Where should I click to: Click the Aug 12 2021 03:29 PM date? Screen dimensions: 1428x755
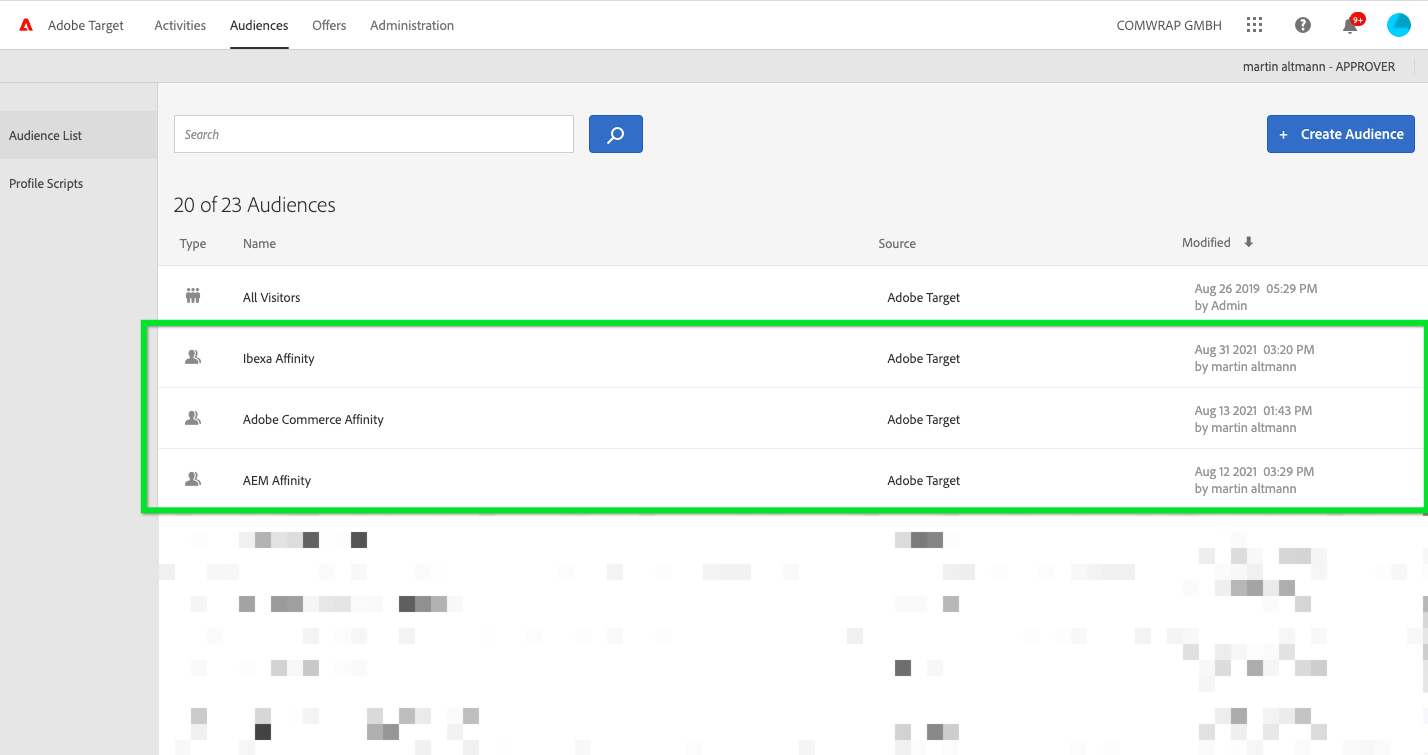click(1254, 471)
